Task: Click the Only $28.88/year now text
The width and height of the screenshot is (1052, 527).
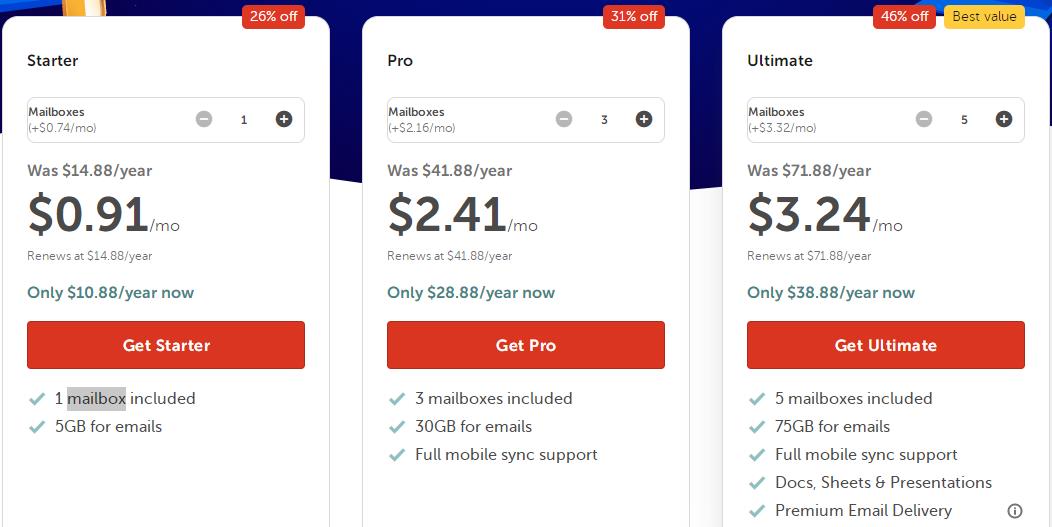Action: point(471,293)
